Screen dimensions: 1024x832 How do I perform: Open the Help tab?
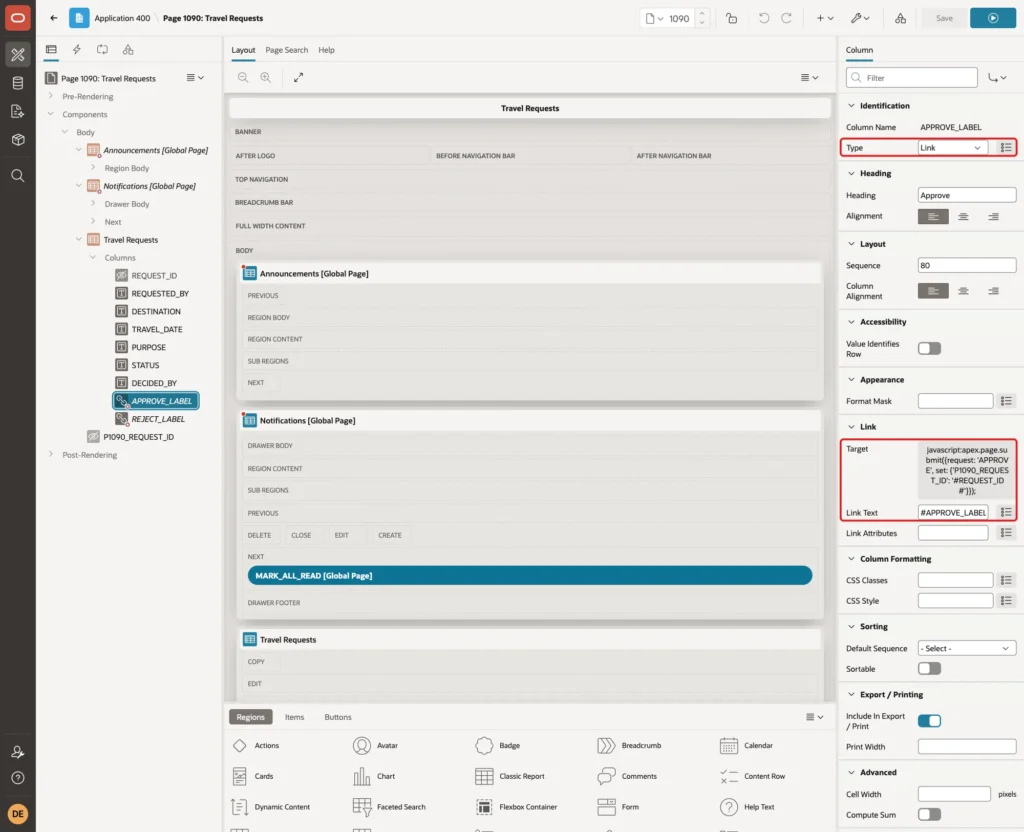coord(326,50)
